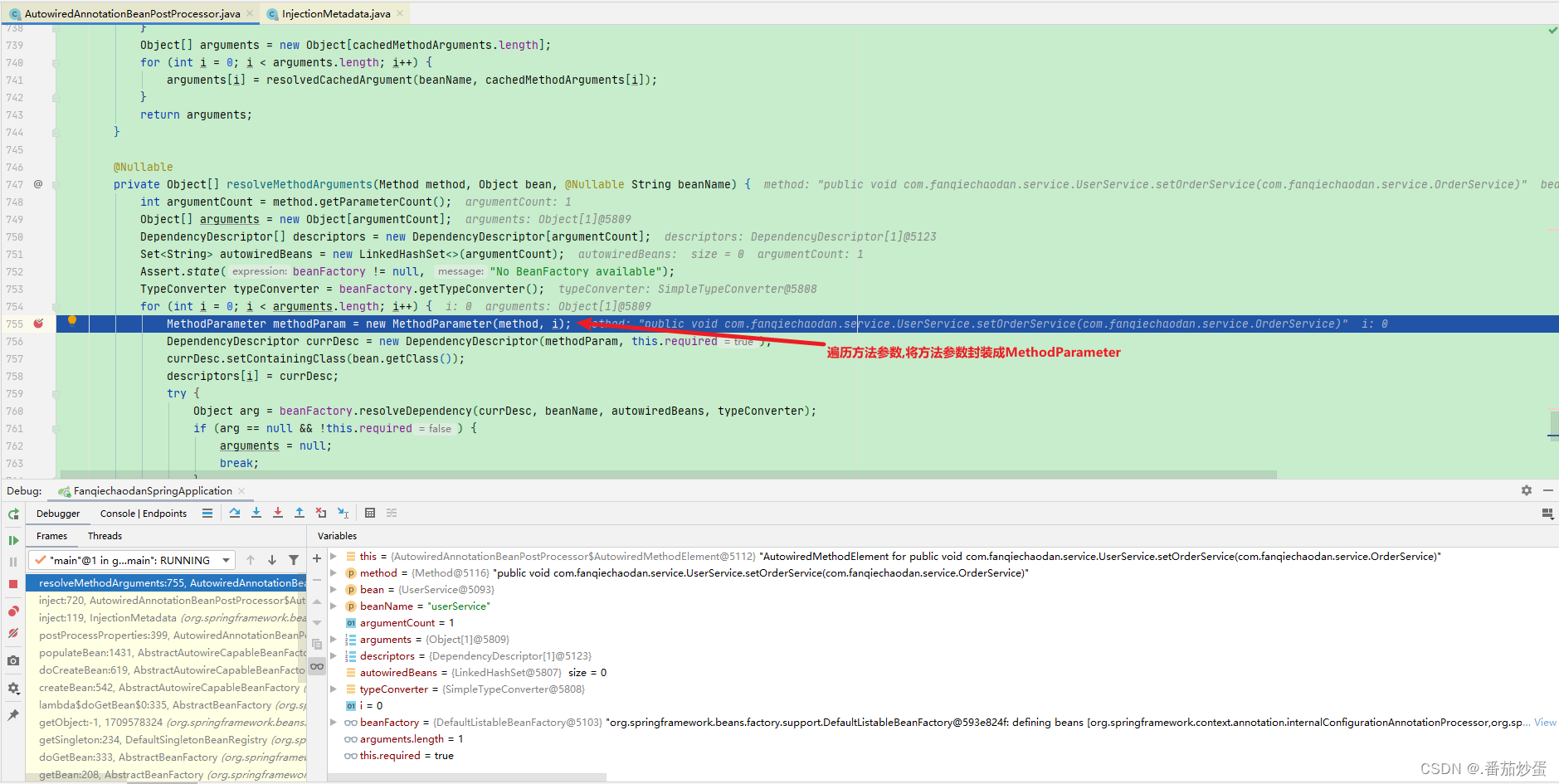This screenshot has width=1559, height=784.
Task: Show execution point icon
Action: click(207, 514)
